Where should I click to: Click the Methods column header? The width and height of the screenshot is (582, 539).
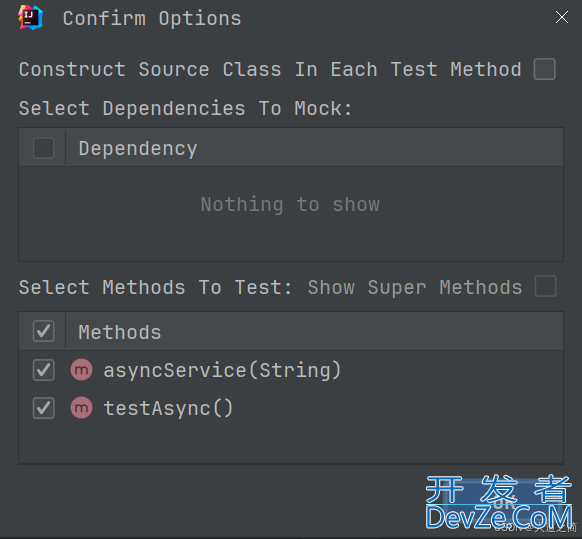click(120, 332)
